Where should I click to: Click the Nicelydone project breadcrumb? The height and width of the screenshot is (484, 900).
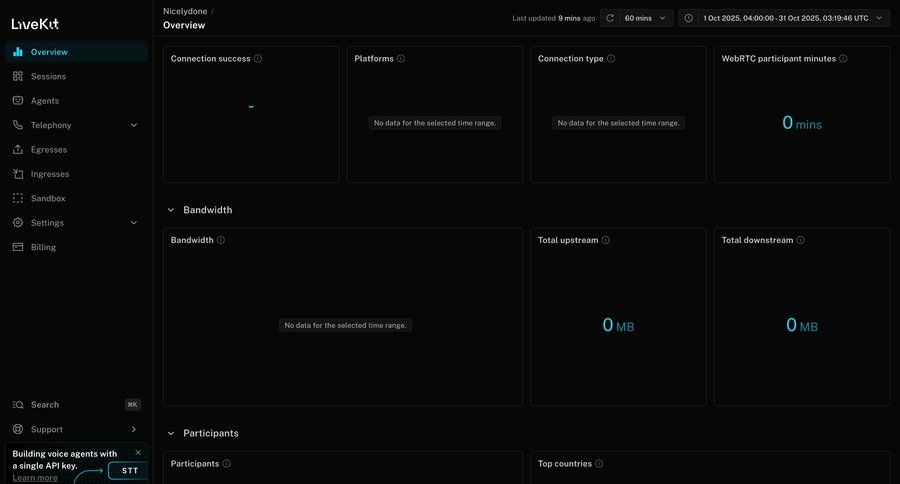(x=185, y=11)
